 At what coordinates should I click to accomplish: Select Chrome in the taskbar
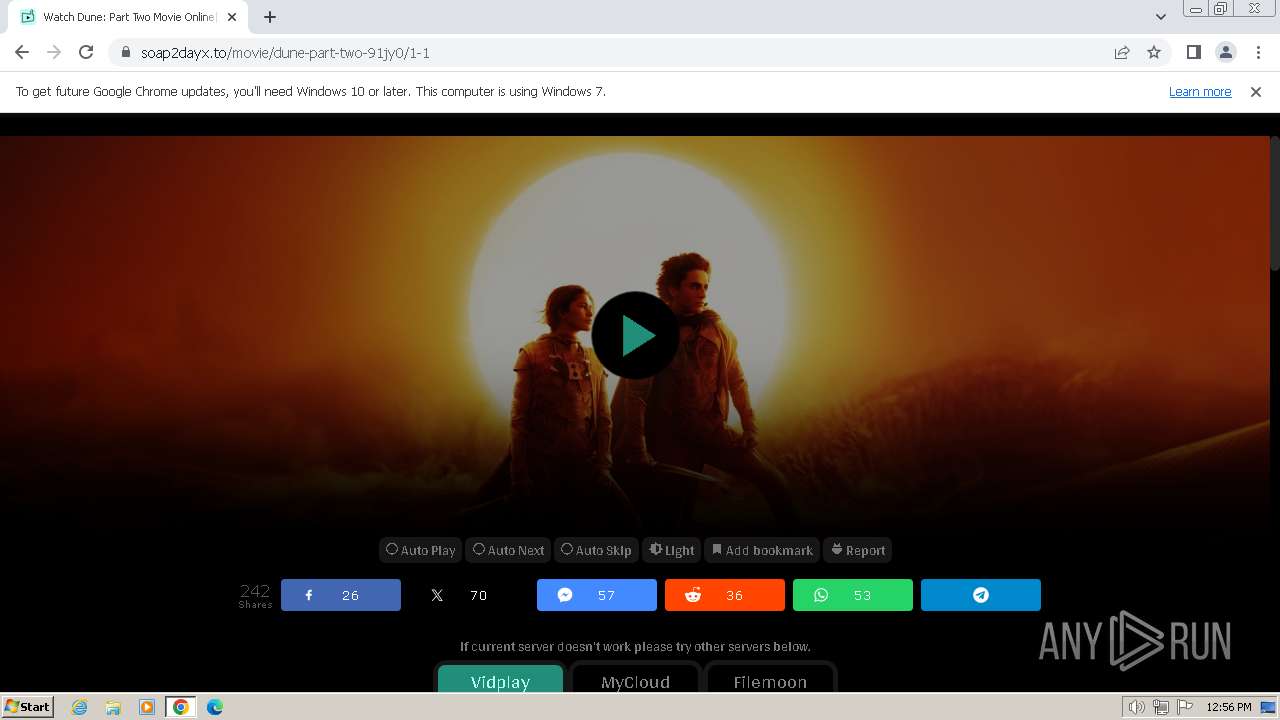(x=181, y=707)
